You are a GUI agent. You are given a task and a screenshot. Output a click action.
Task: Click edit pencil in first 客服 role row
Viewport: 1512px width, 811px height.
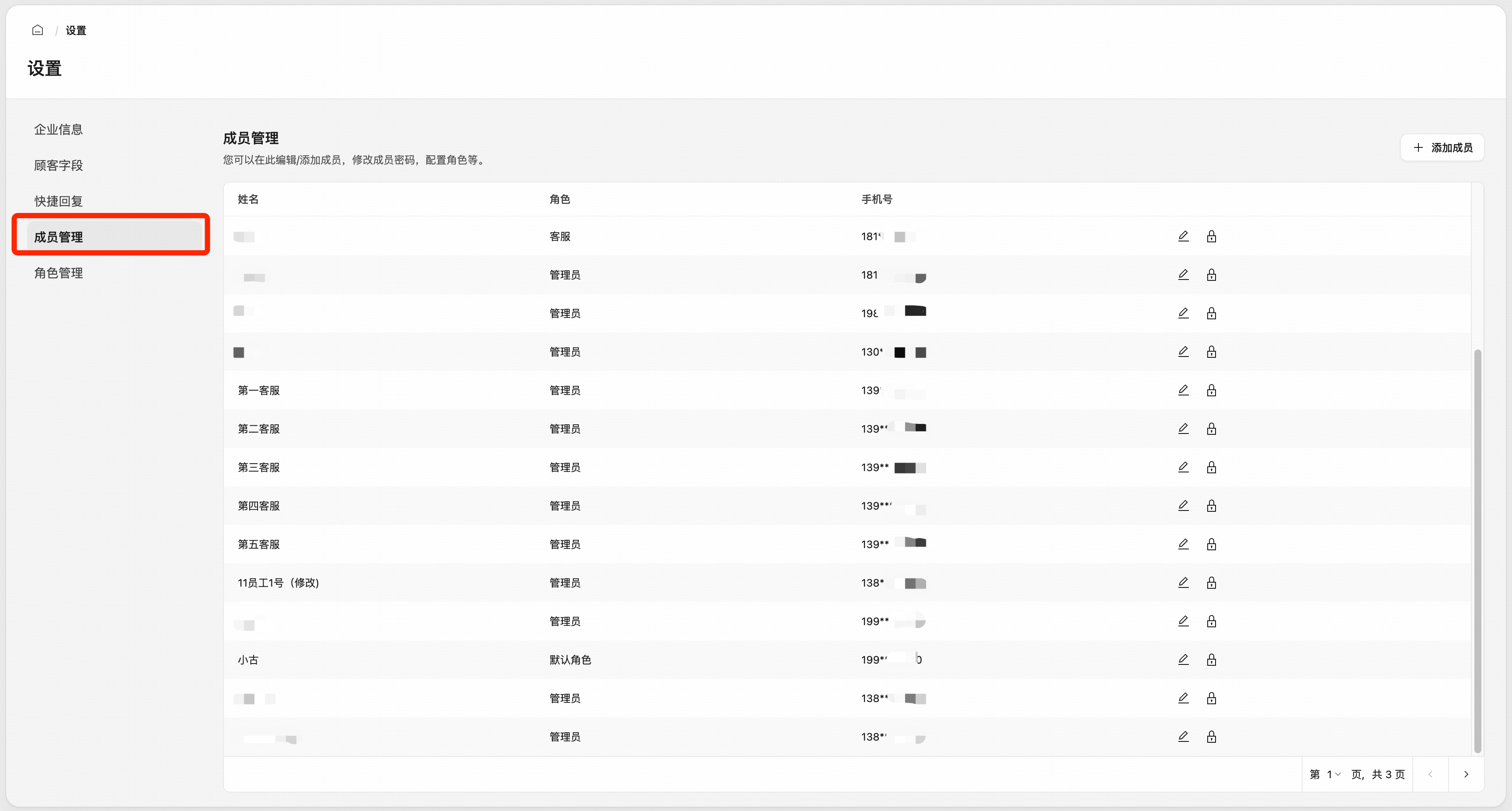1183,236
